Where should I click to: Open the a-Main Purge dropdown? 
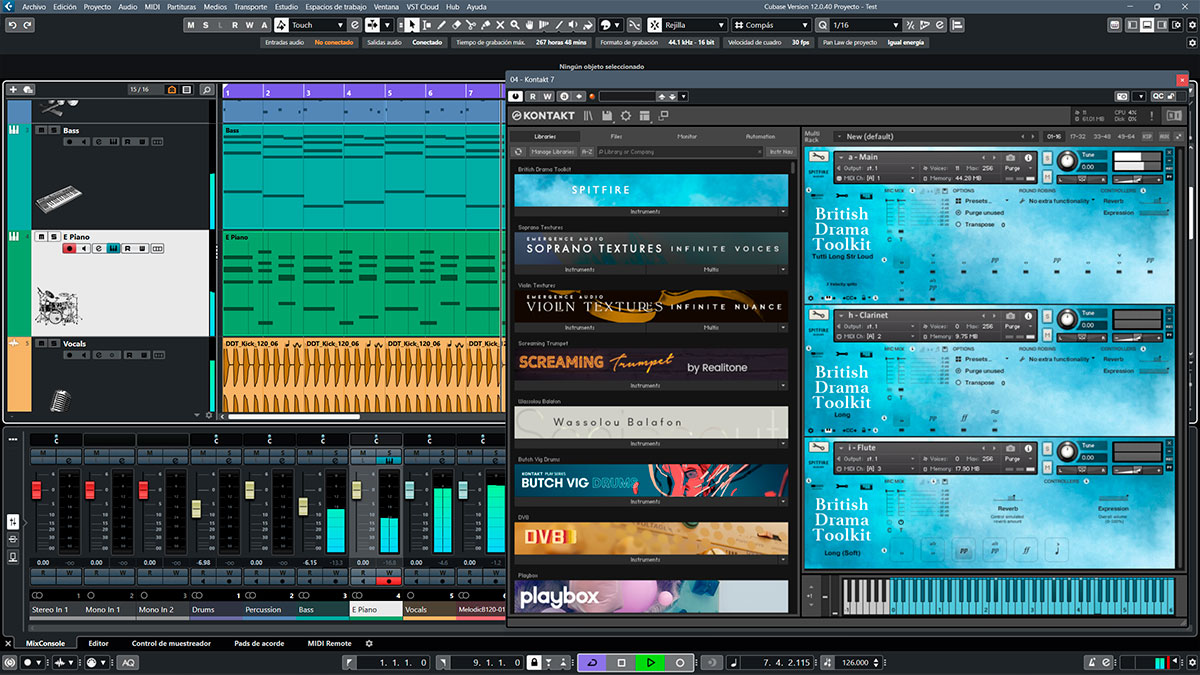point(1018,168)
